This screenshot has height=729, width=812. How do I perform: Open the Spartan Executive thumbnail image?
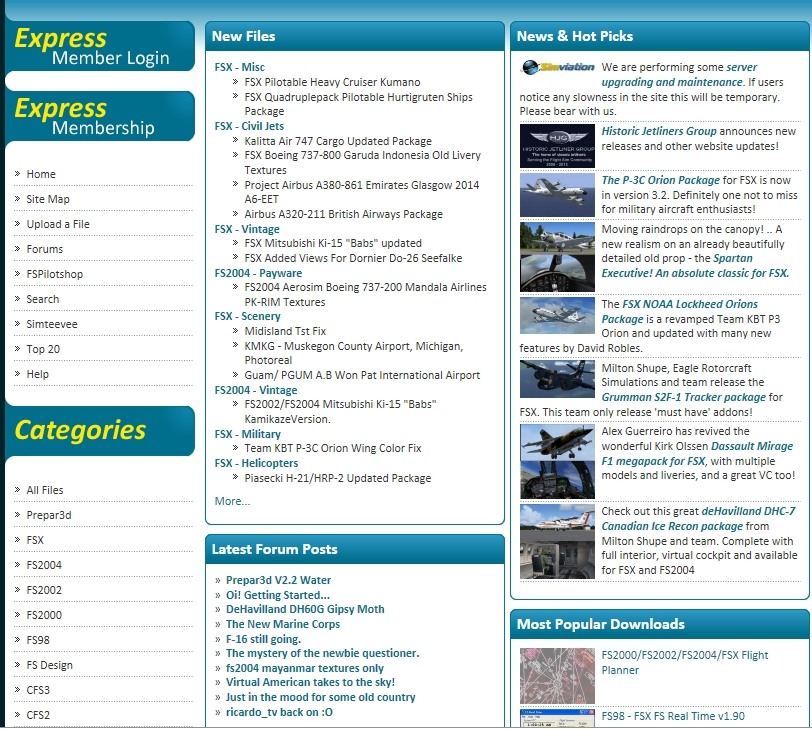[x=557, y=257]
